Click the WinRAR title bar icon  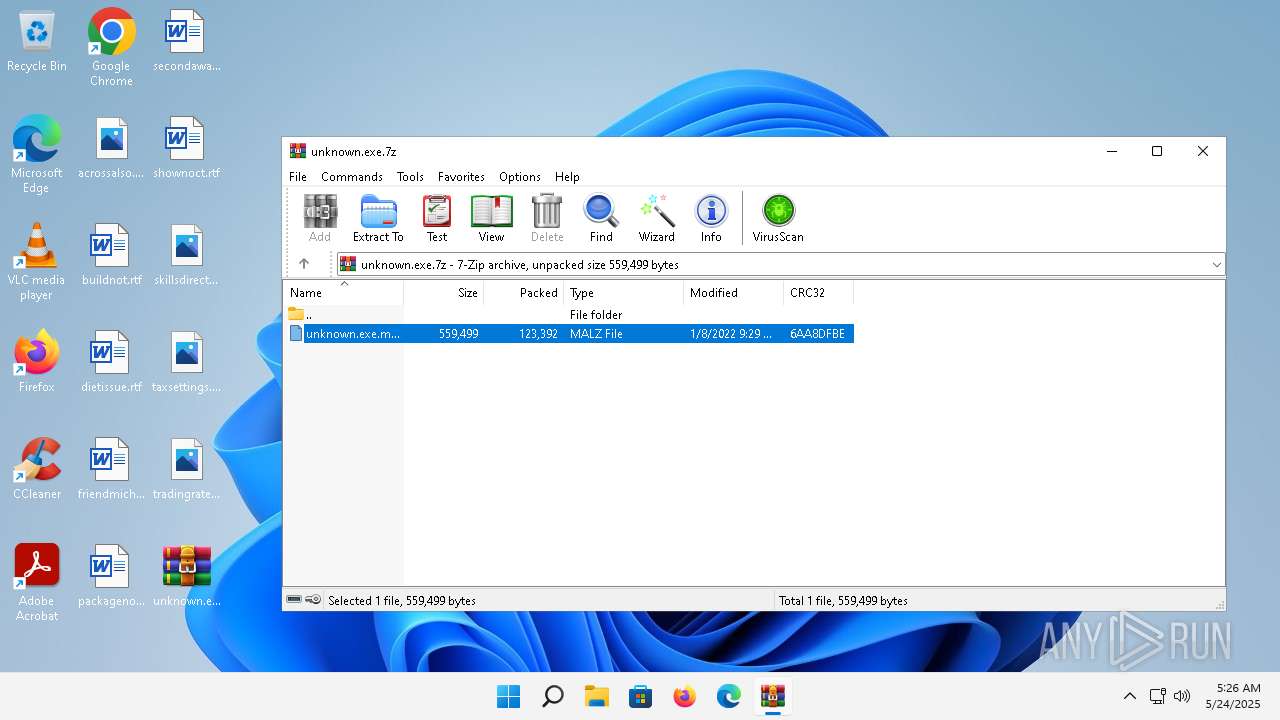click(298, 151)
